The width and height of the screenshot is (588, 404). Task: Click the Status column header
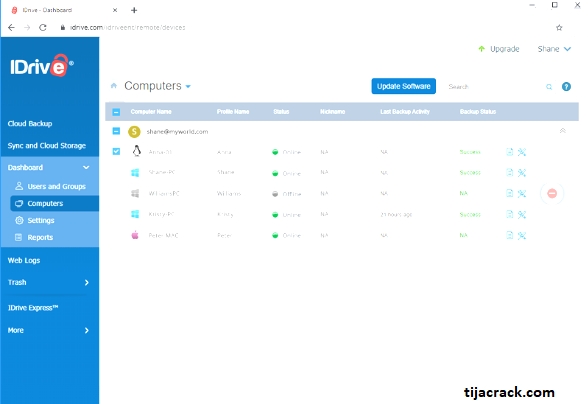click(281, 112)
